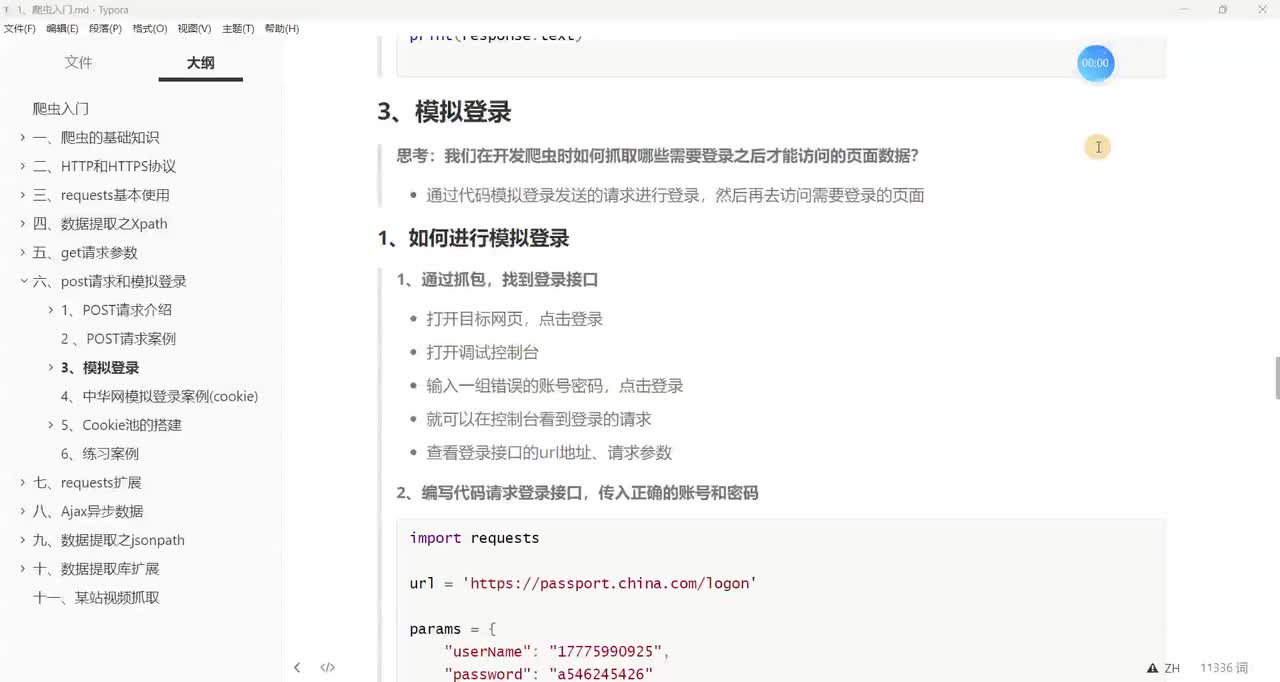Jump to 4、中华网模拟登录案例(cookie) outline item

159,396
